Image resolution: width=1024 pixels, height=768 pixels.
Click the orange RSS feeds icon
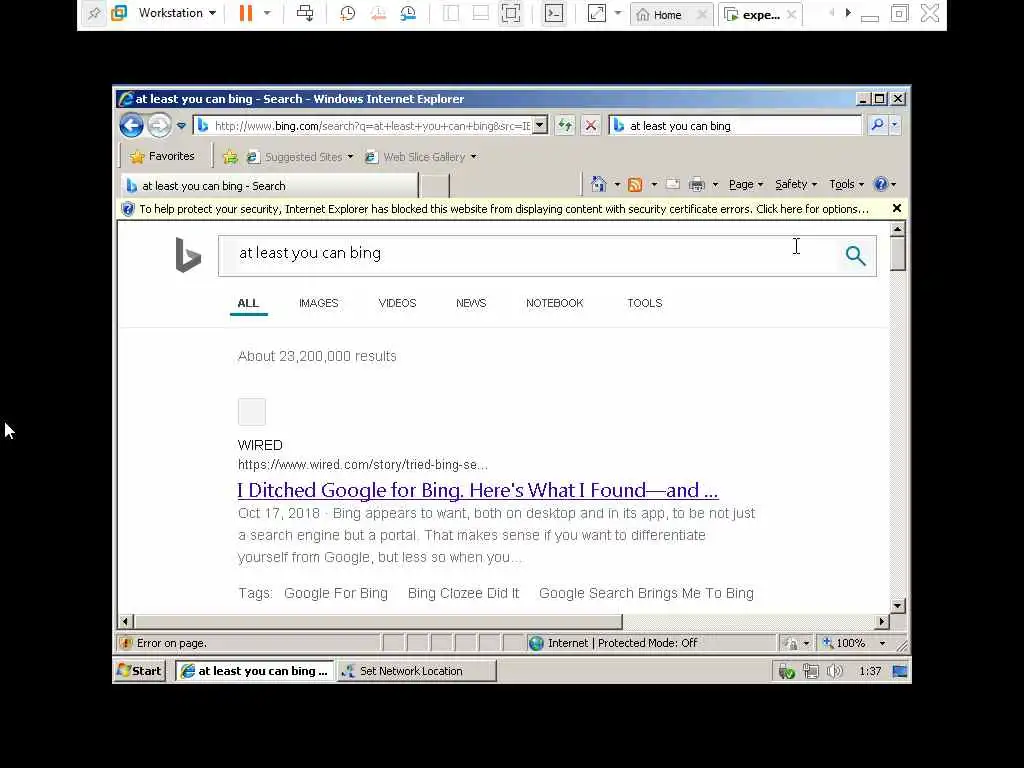click(635, 185)
